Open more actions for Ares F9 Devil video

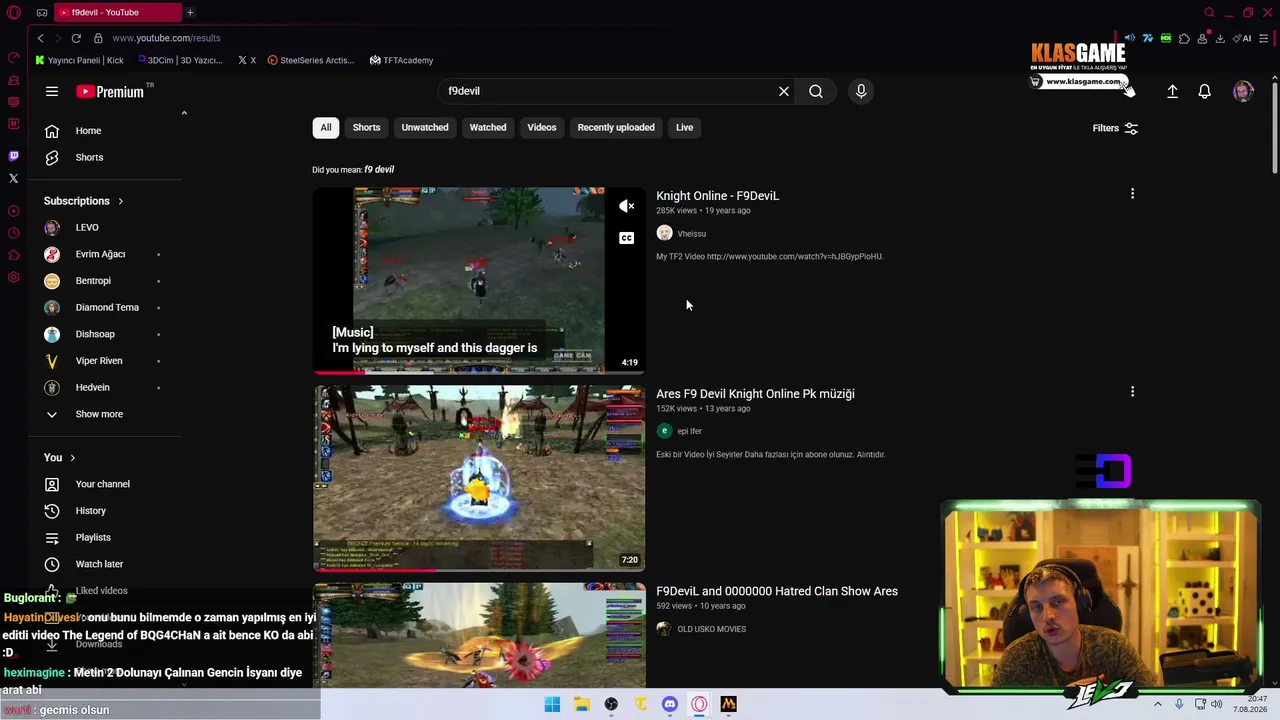pyautogui.click(x=1132, y=392)
